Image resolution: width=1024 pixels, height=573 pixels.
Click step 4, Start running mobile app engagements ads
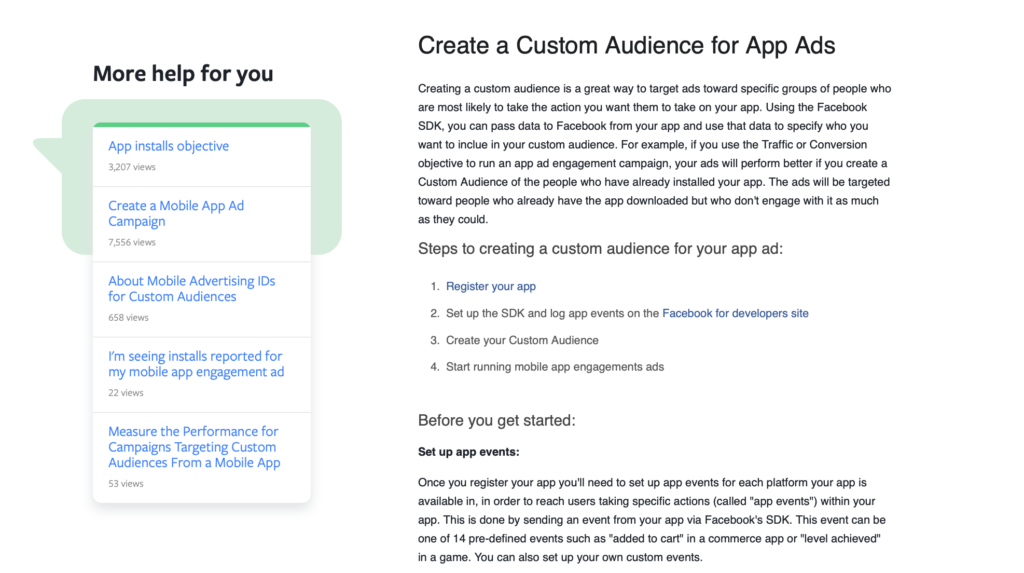tap(554, 367)
